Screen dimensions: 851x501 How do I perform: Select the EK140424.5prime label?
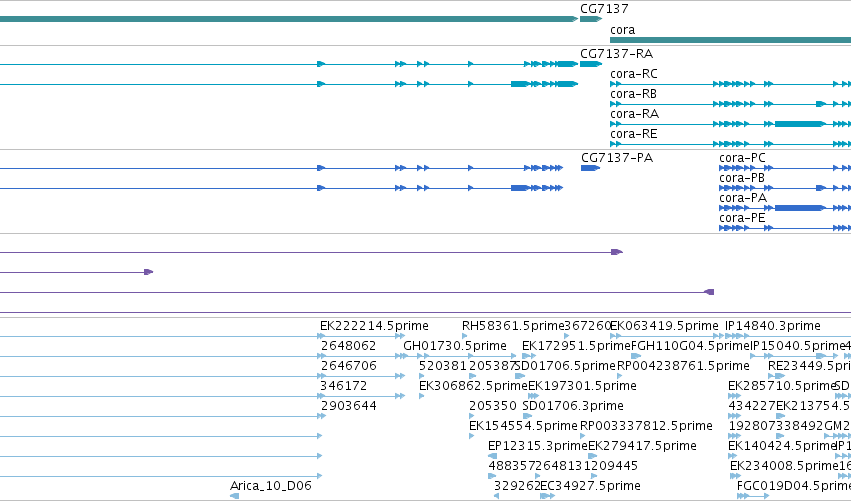(x=782, y=446)
